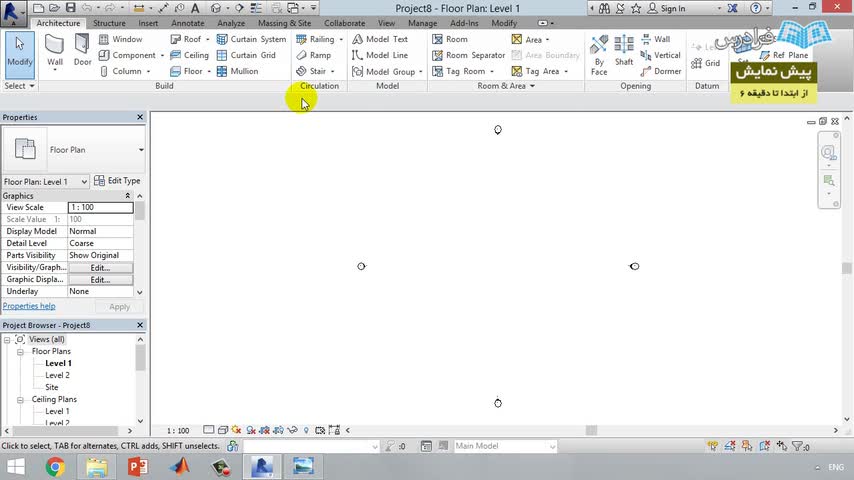Viewport: 854px width, 480px height.
Task: Select the Wall opening tool
Action: point(655,39)
